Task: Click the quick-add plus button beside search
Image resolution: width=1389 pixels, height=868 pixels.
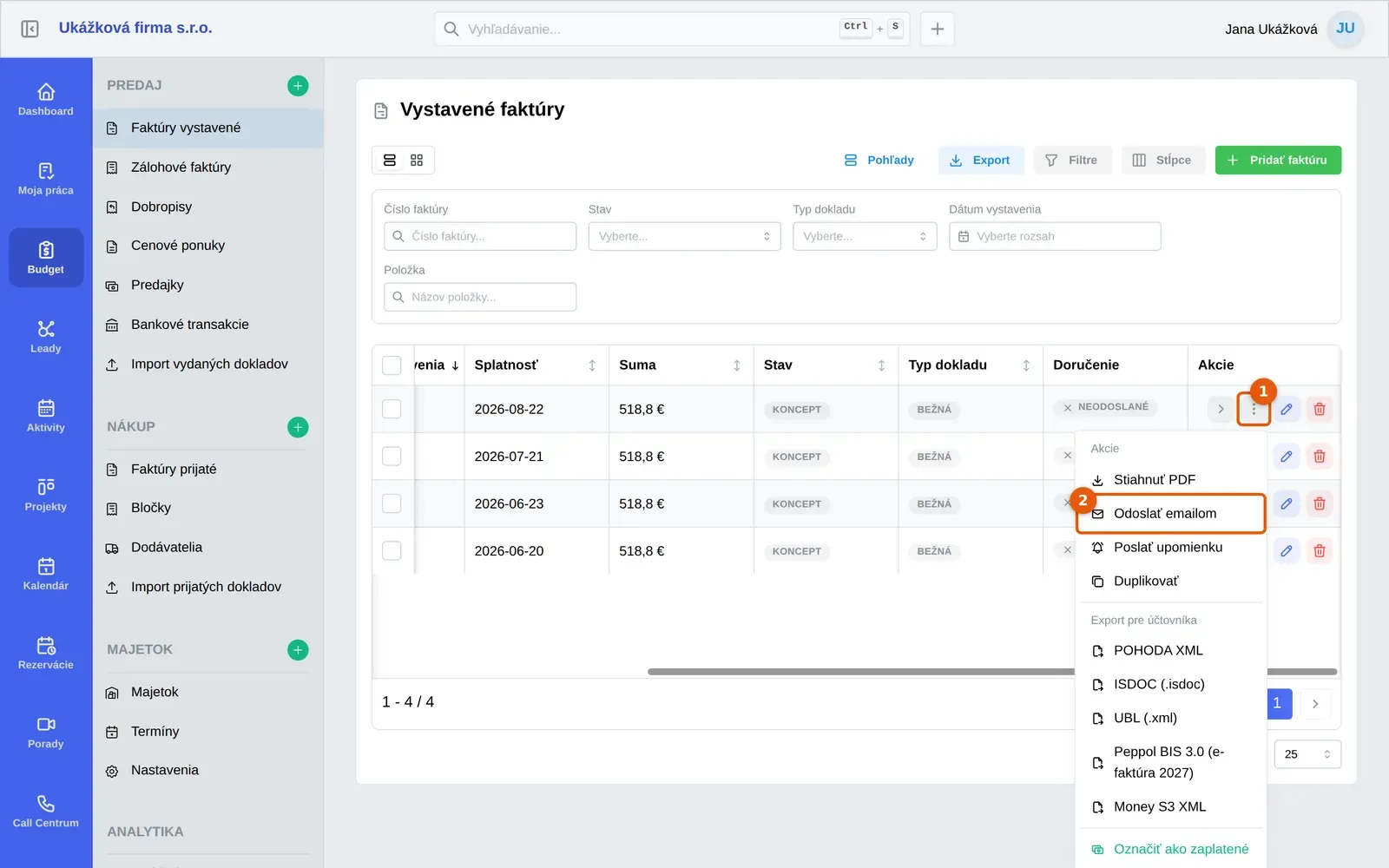Action: click(x=938, y=30)
